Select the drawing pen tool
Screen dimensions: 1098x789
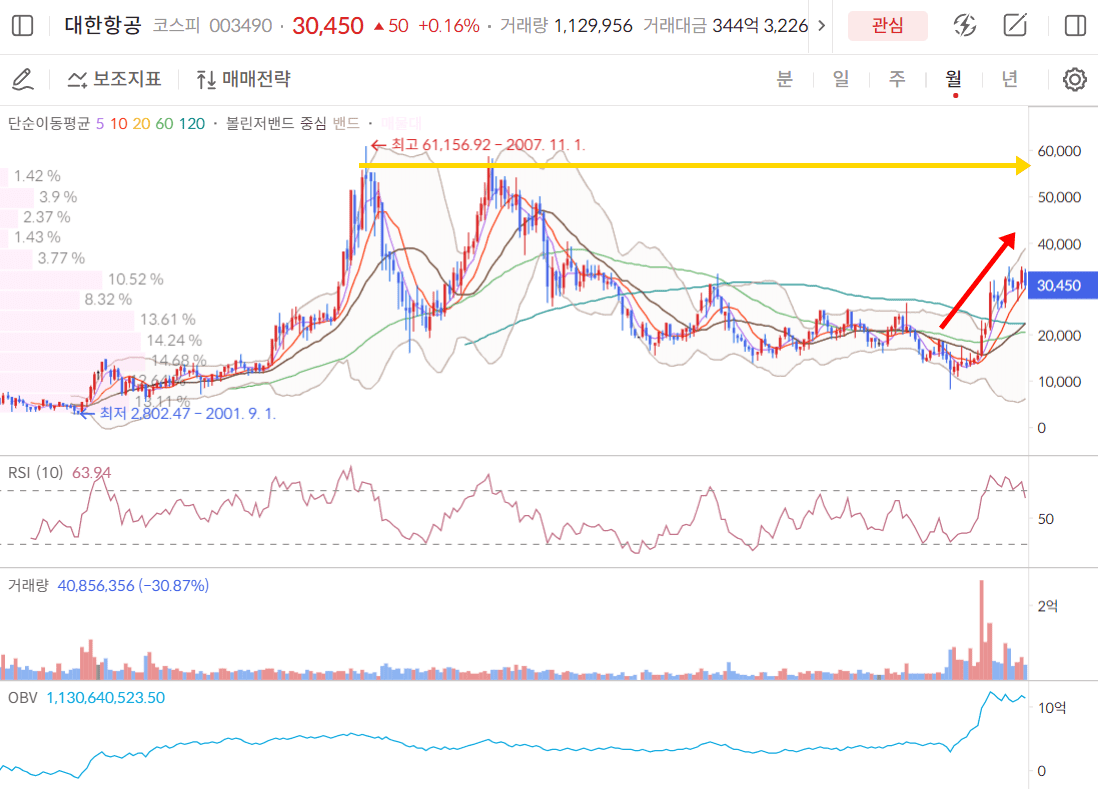22,79
